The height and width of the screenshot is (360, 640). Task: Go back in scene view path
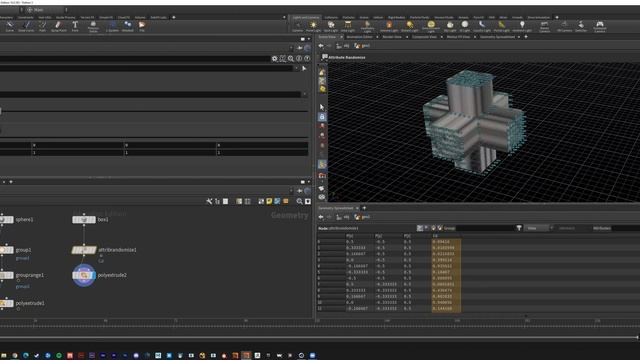pyautogui.click(x=321, y=46)
